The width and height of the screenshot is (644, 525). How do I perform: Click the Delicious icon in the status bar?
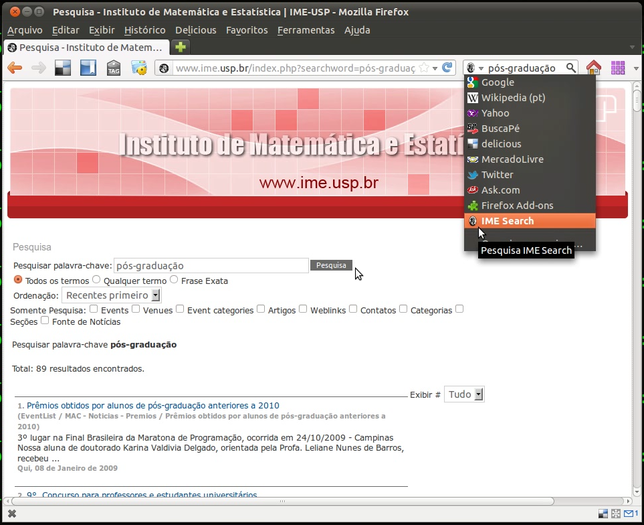pos(603,513)
